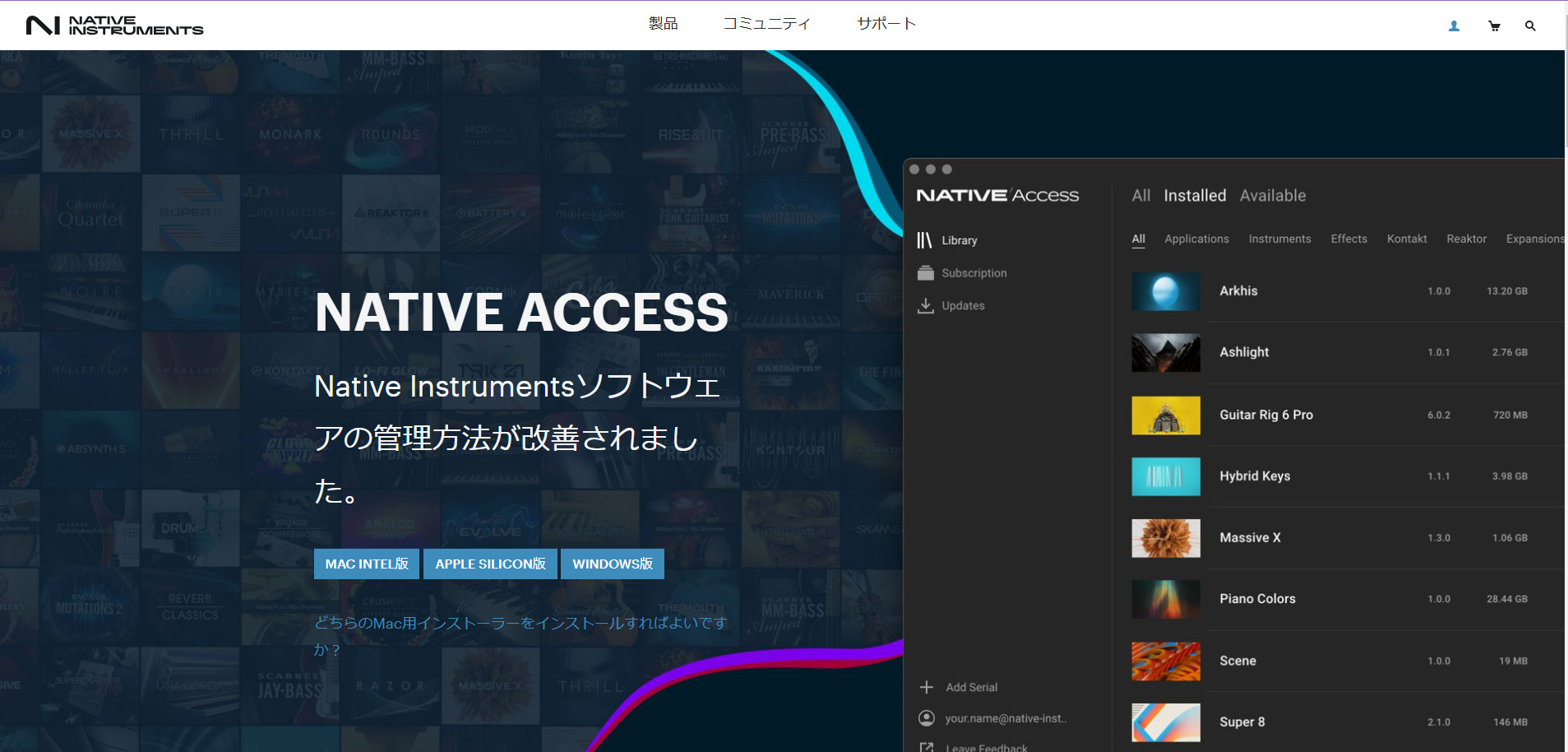Click the account avatar icon near email
The width and height of the screenshot is (1568, 752).
[x=927, y=718]
